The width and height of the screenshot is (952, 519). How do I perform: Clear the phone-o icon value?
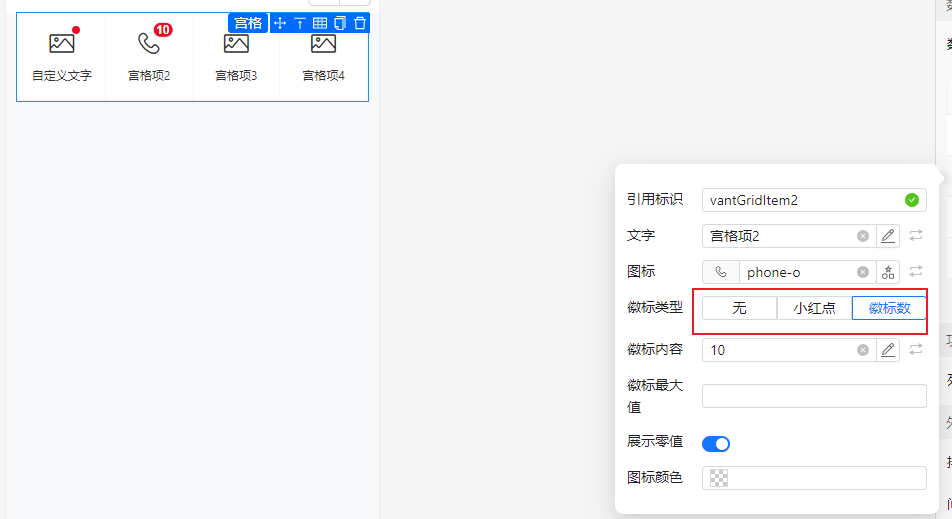pyautogui.click(x=863, y=272)
